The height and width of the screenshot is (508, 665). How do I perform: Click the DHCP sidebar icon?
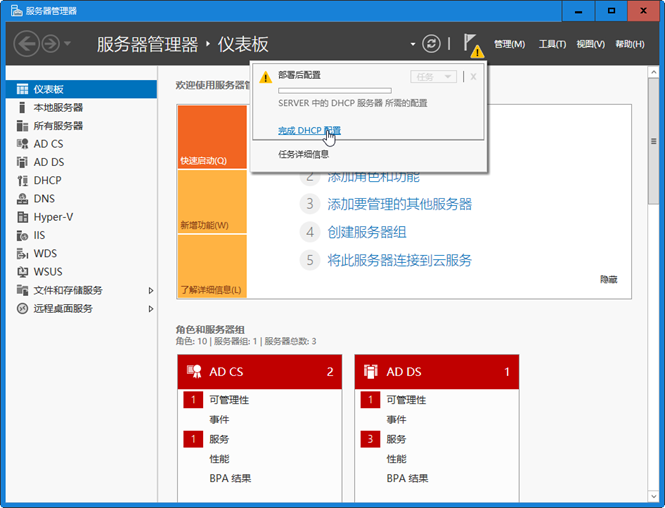(22, 180)
